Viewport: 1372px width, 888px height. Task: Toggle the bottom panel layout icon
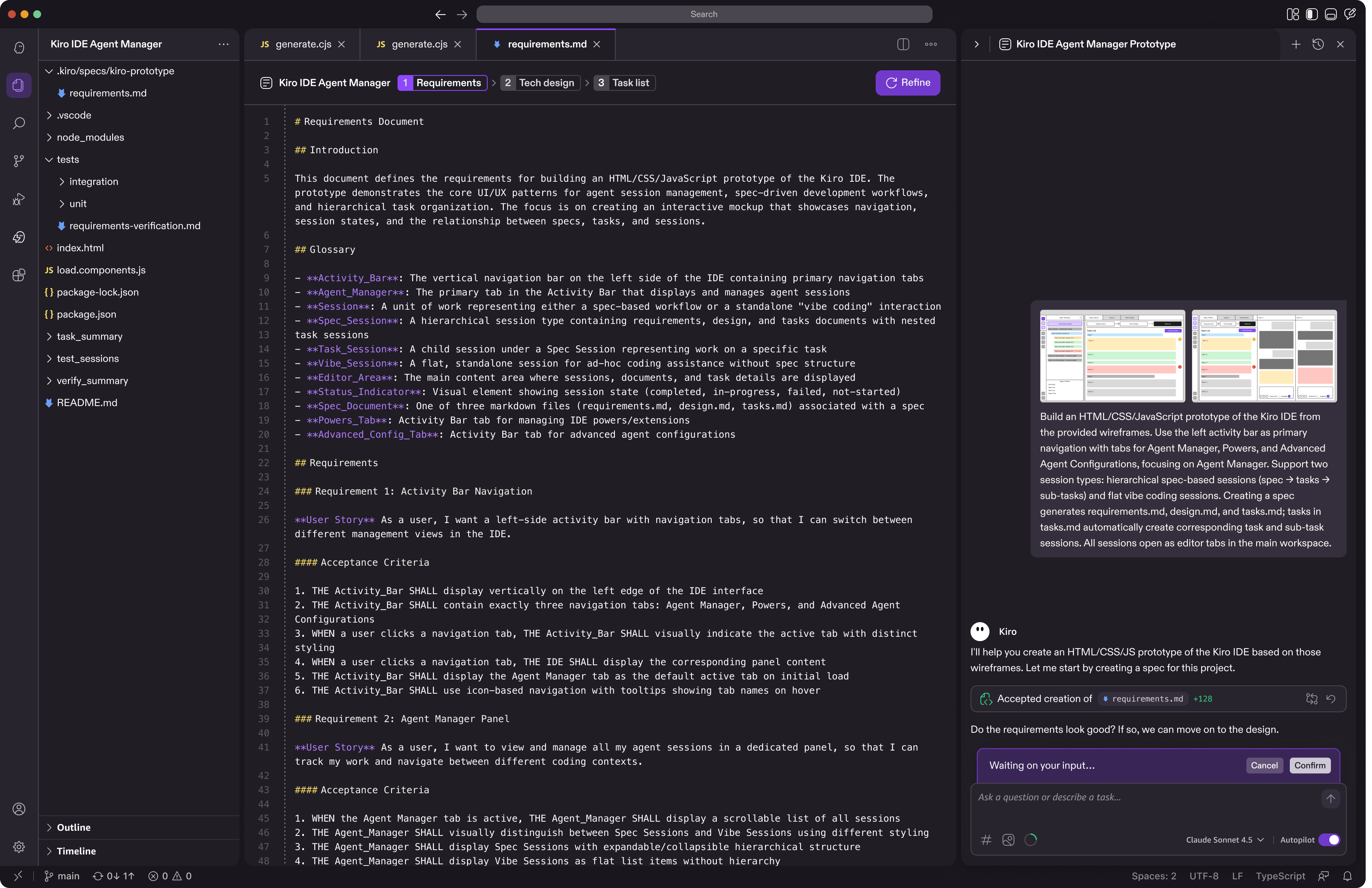point(1331,14)
